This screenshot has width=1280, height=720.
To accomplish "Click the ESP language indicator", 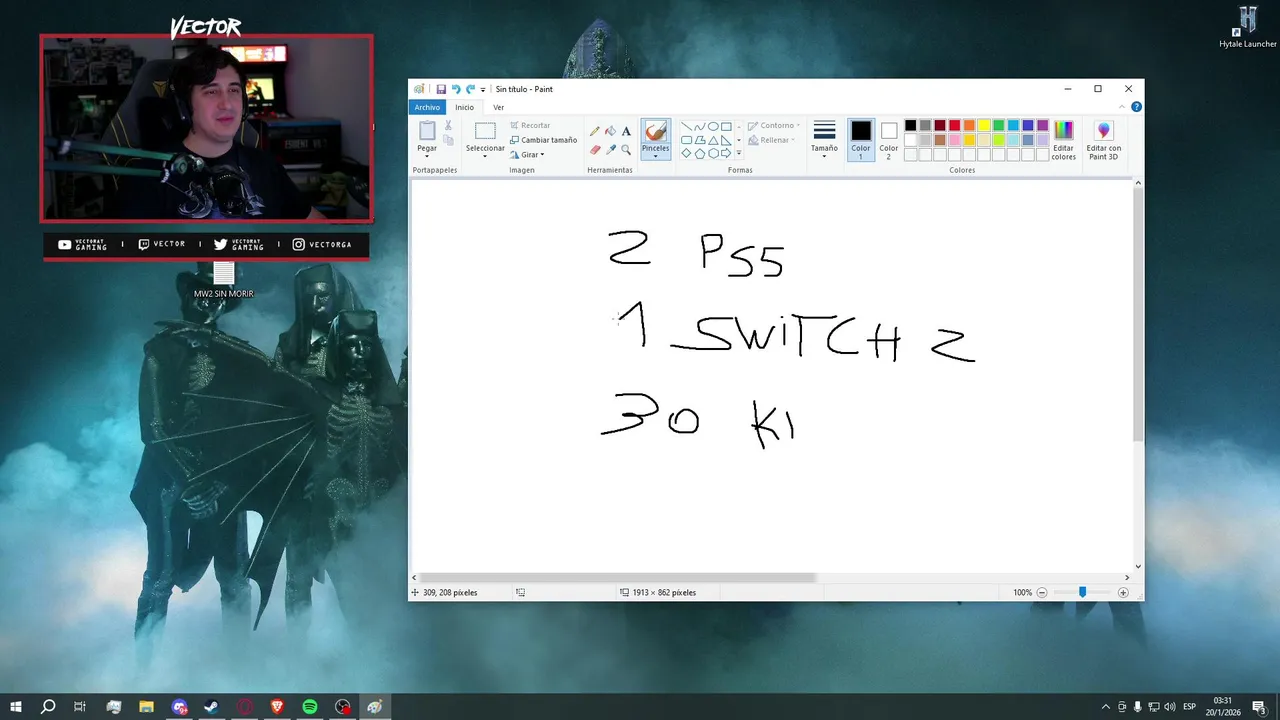I will coord(1190,707).
